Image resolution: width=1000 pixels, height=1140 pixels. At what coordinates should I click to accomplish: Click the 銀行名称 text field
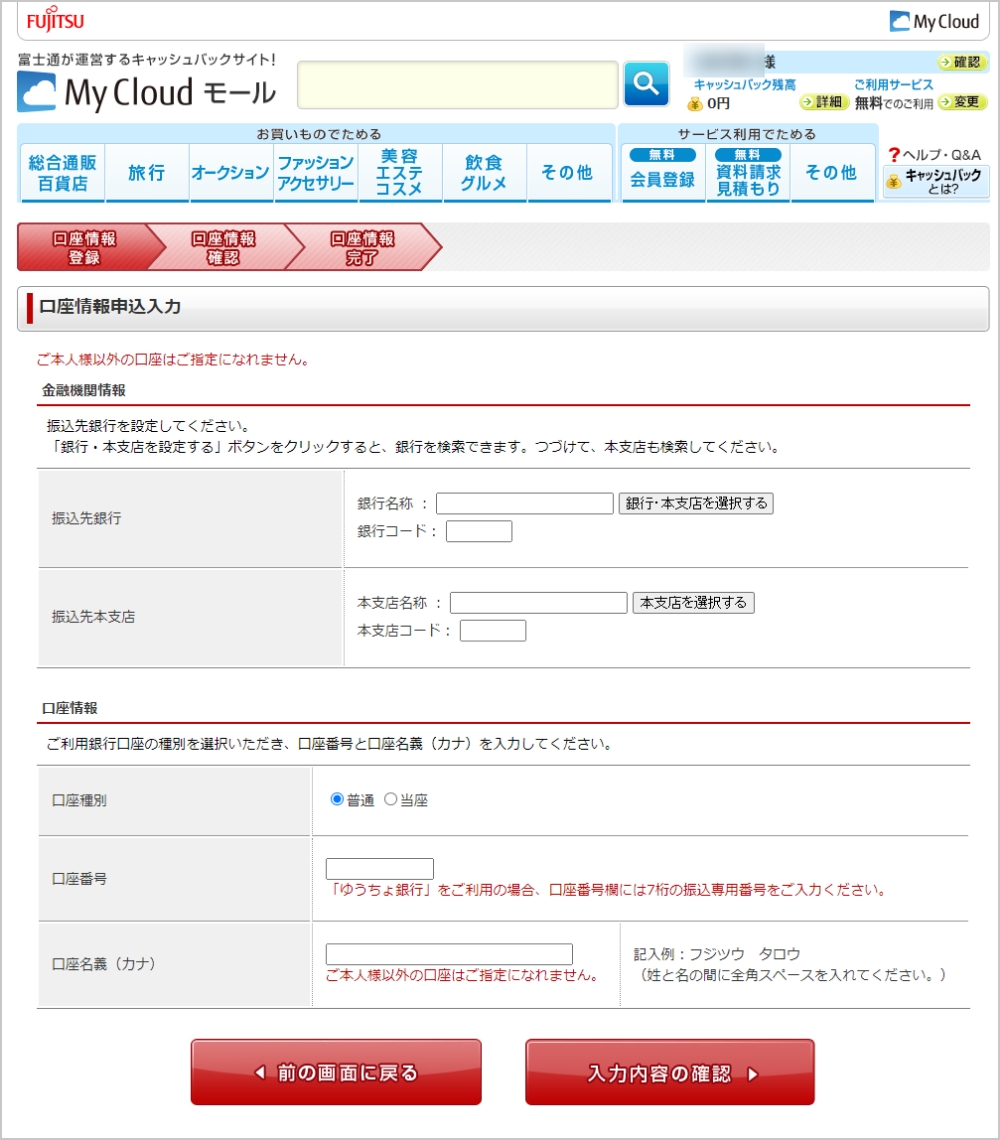(x=524, y=503)
